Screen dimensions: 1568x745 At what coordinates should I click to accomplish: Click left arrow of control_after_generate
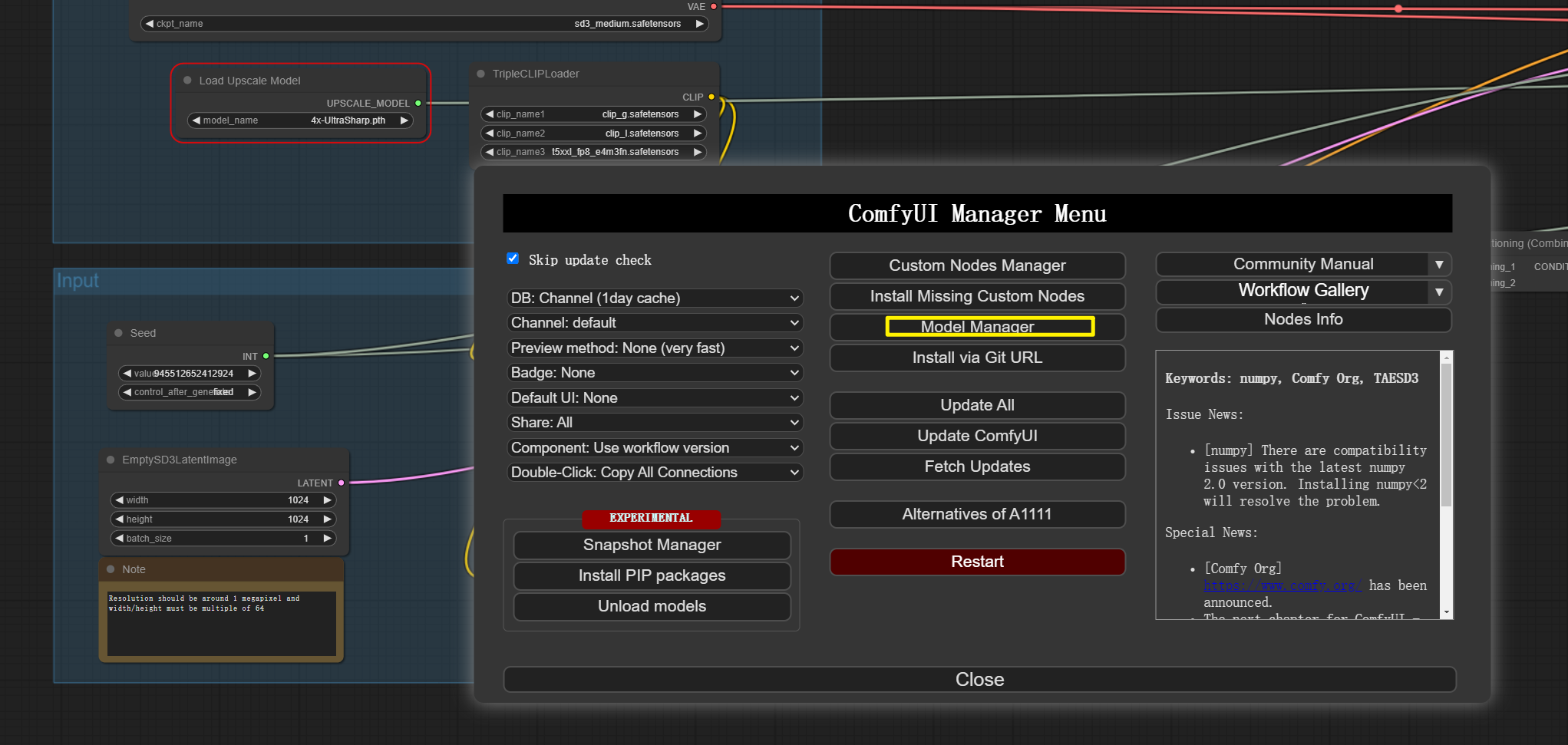(x=127, y=392)
